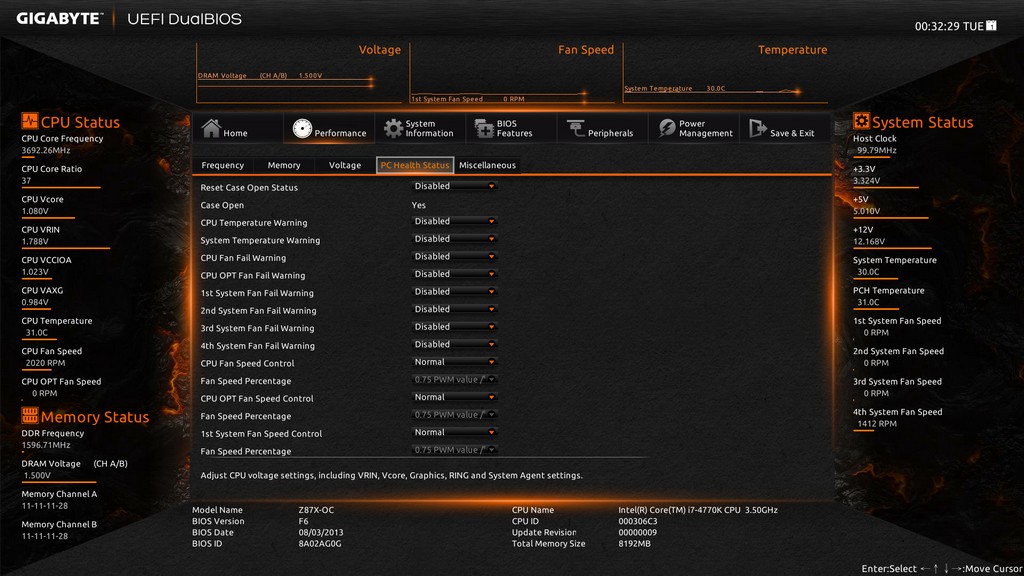Switch to the Miscellaneous tab
Image resolution: width=1024 pixels, height=576 pixels.
(487, 165)
